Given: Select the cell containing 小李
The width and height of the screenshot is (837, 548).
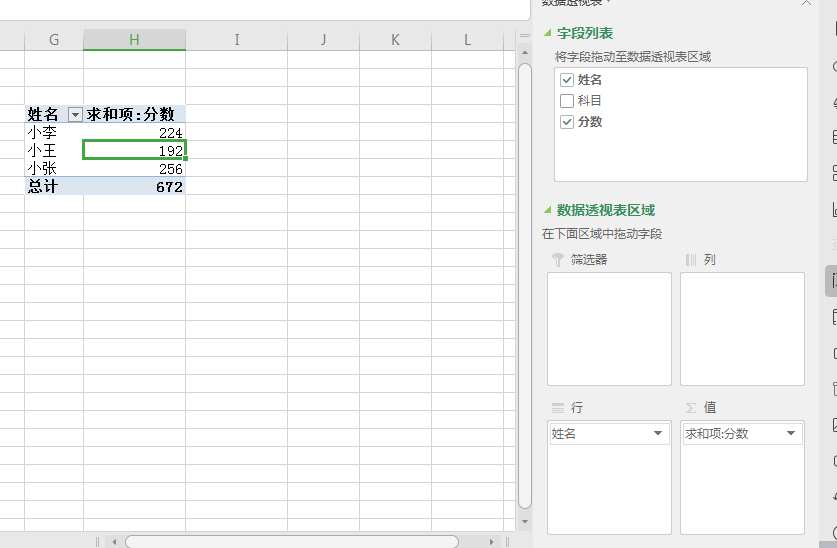Looking at the screenshot, I should pos(54,132).
